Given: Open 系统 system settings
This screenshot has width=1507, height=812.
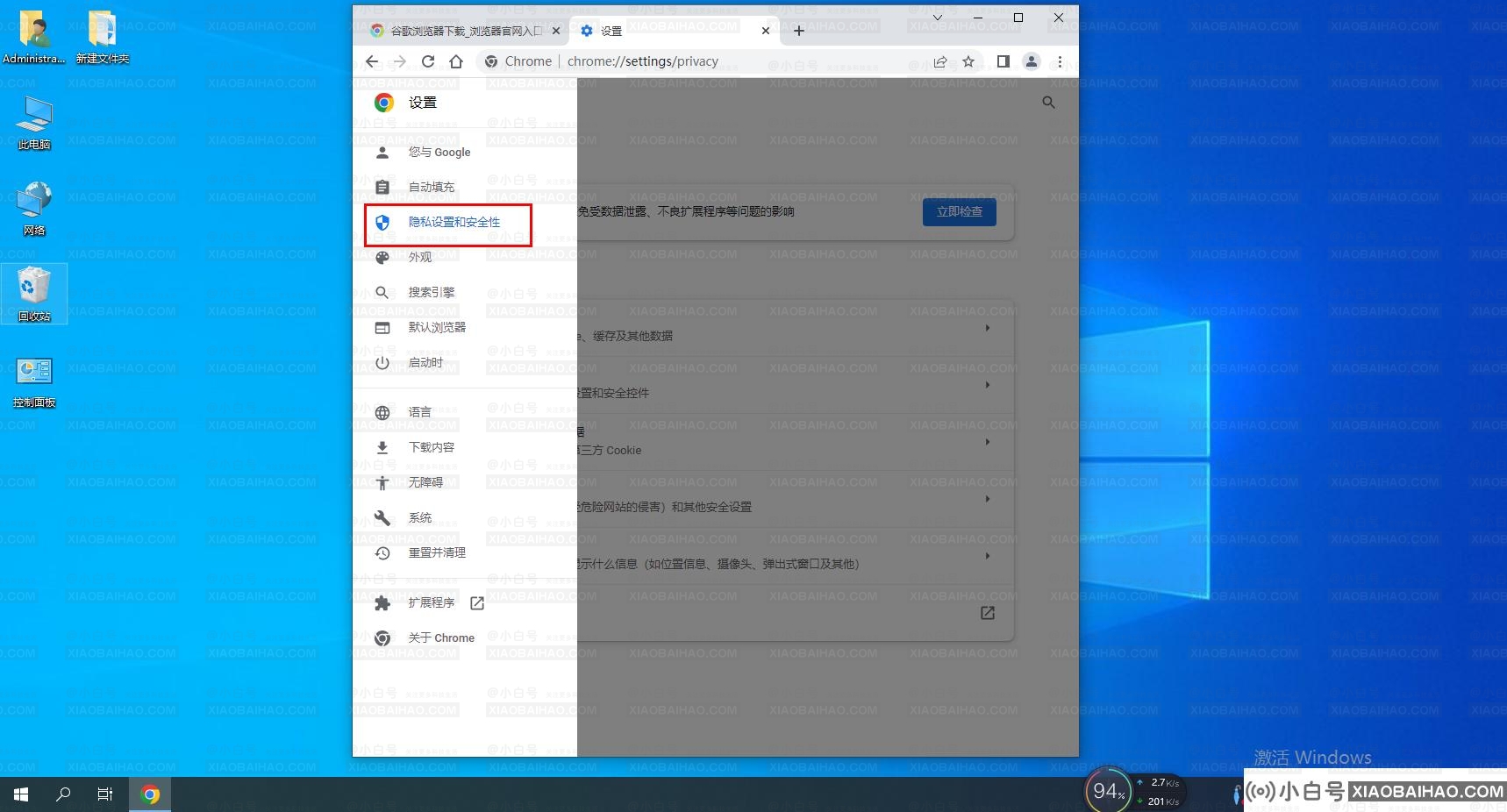Looking at the screenshot, I should (420, 517).
